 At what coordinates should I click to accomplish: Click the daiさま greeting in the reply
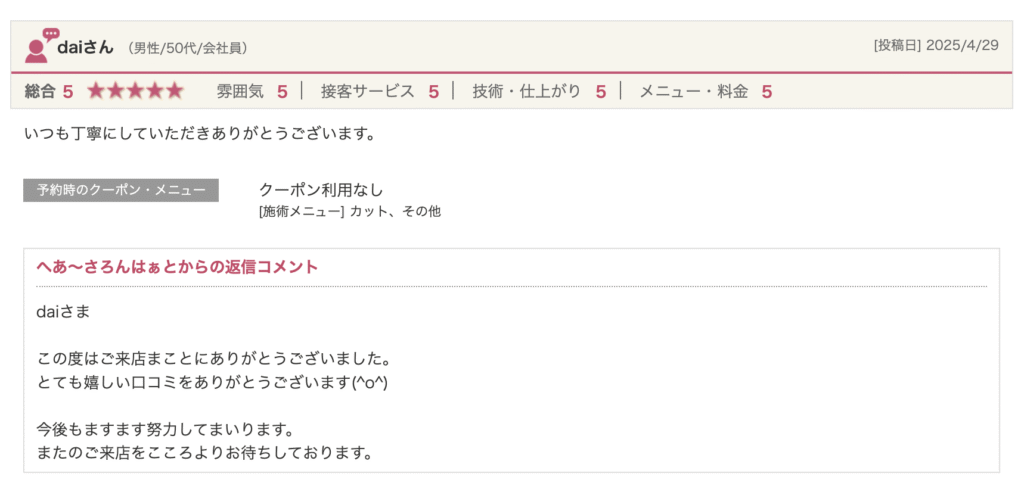(x=63, y=312)
